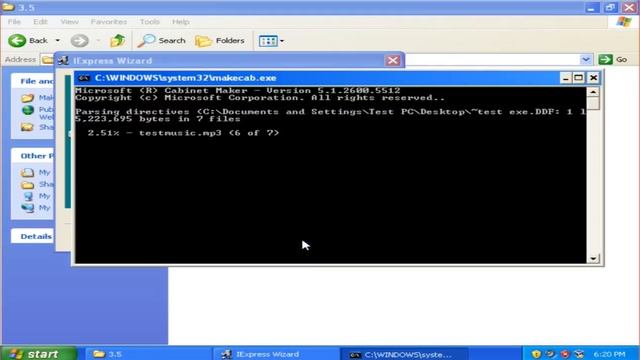Close the IExpress Wizard window
The width and height of the screenshot is (640, 360).
pyautogui.click(x=393, y=60)
